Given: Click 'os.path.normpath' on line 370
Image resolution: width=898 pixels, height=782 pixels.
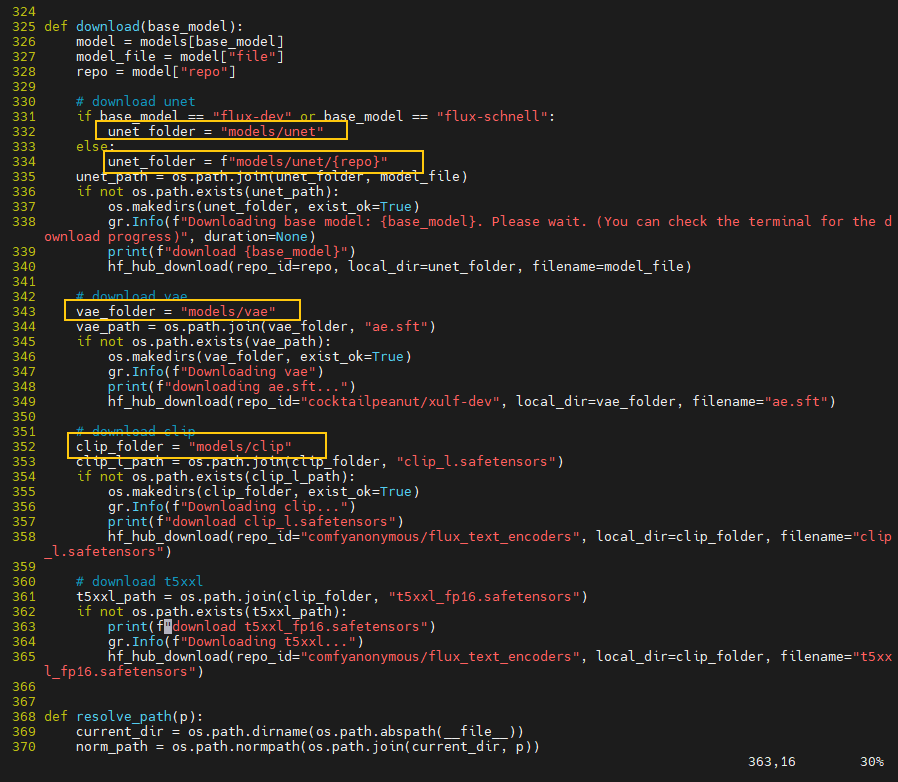Looking at the screenshot, I should tap(236, 746).
